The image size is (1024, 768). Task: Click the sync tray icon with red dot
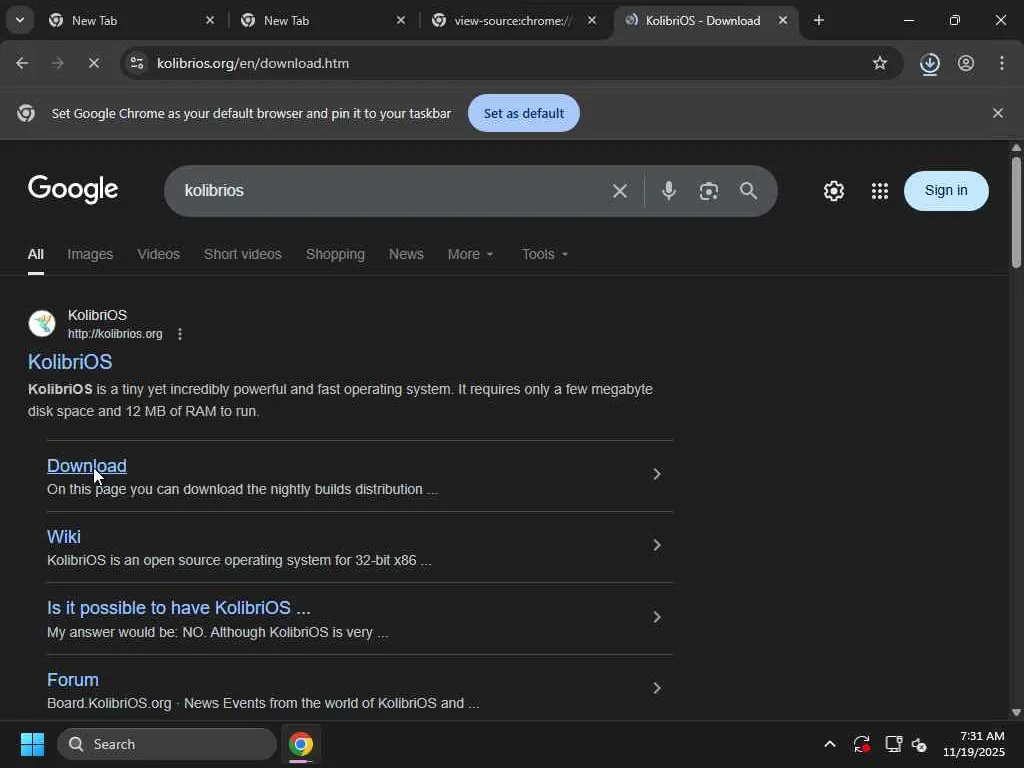(861, 744)
